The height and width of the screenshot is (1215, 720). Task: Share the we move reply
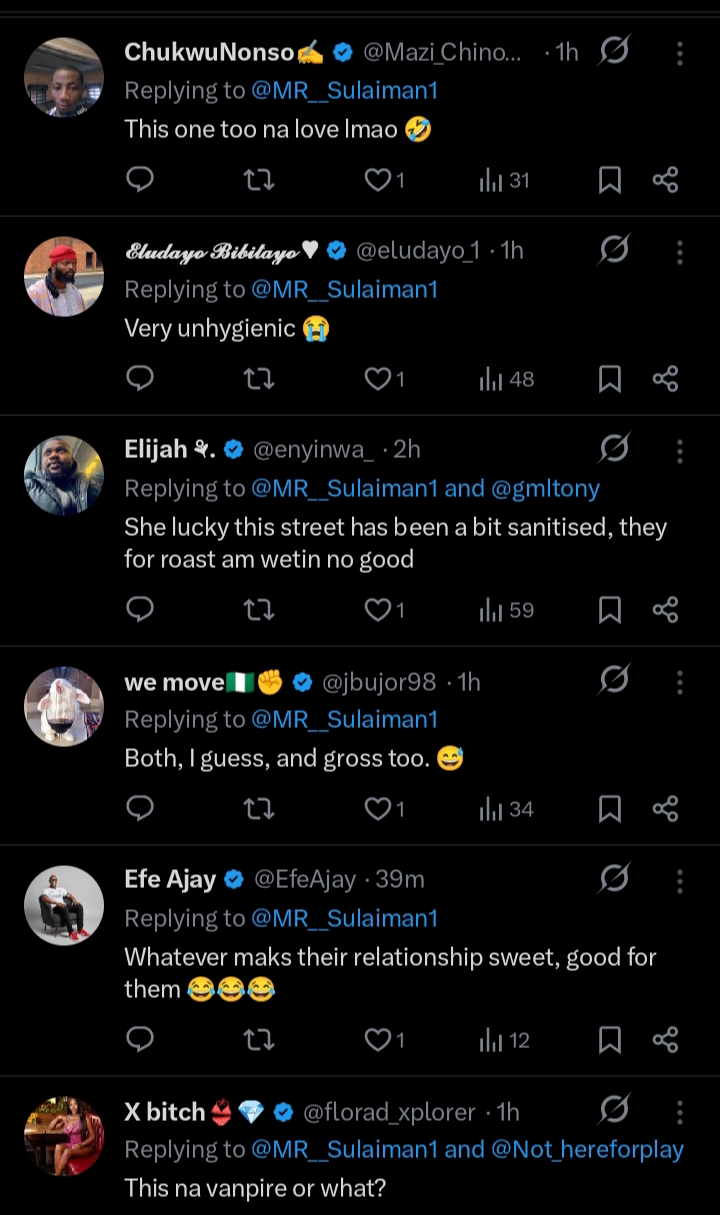(x=665, y=809)
